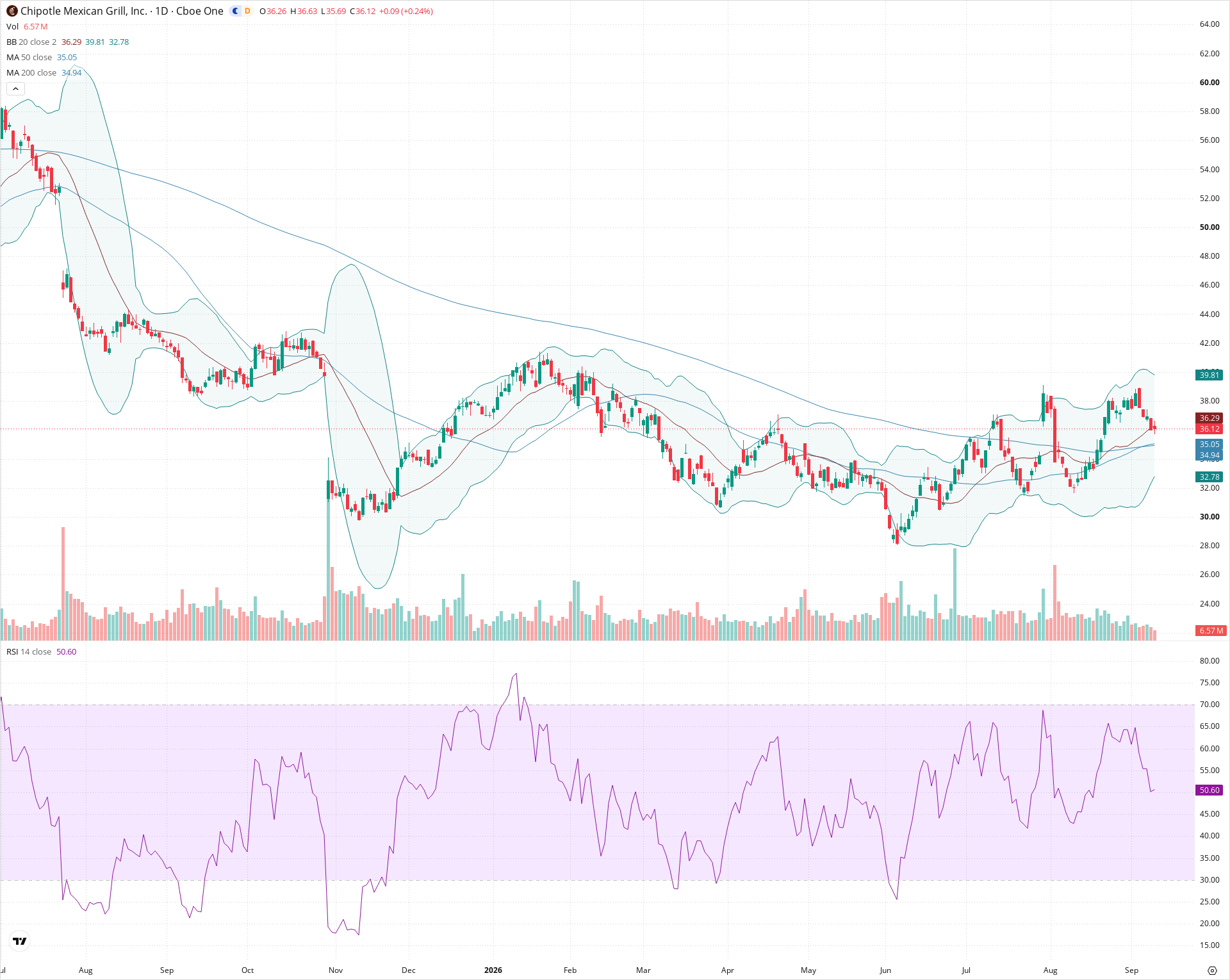1230x980 pixels.
Task: Select the MA 200 close indicator legend
Action: coord(44,72)
